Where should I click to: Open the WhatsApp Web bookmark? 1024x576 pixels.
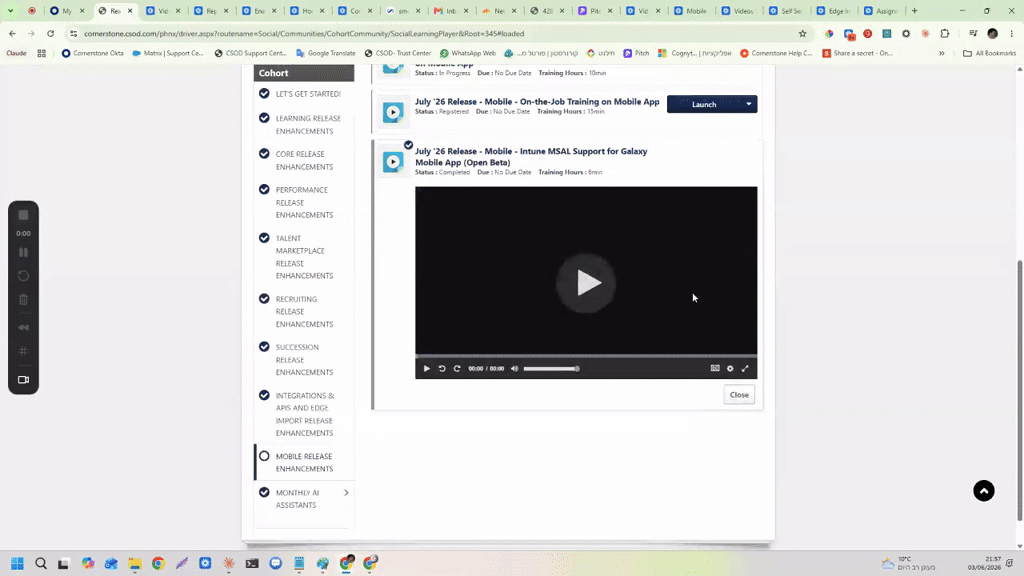tap(468, 53)
